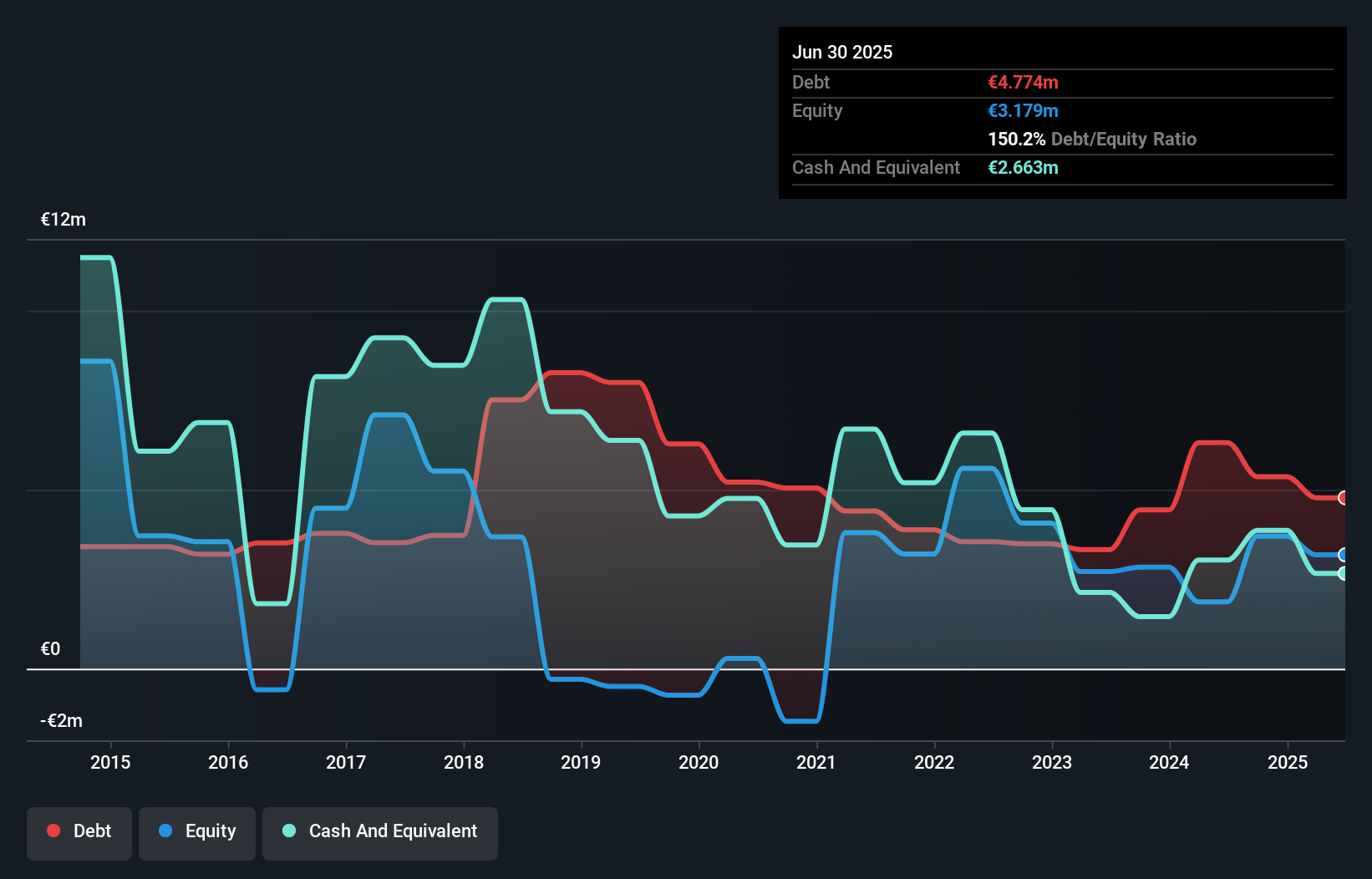Screen dimensions: 1372x879
Task: Click the red dot inside the Debt button
Action: pyautogui.click(x=53, y=831)
